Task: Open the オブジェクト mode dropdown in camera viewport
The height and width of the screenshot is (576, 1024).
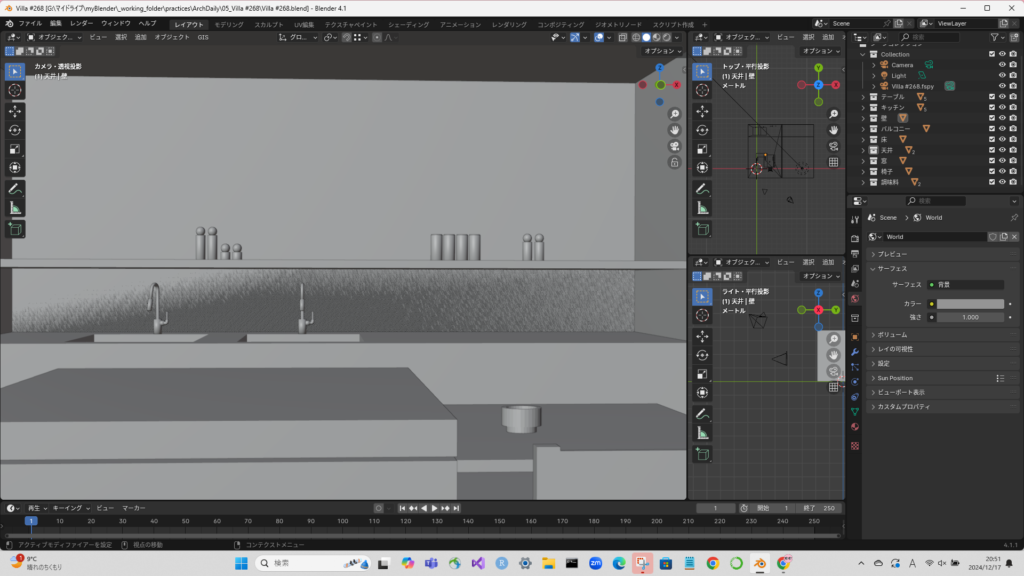Action: (56, 37)
